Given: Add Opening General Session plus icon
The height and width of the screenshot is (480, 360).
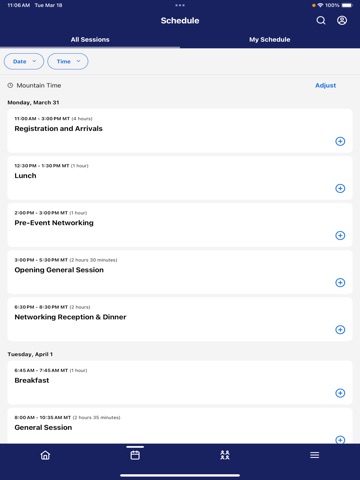Looking at the screenshot, I should tap(340, 283).
